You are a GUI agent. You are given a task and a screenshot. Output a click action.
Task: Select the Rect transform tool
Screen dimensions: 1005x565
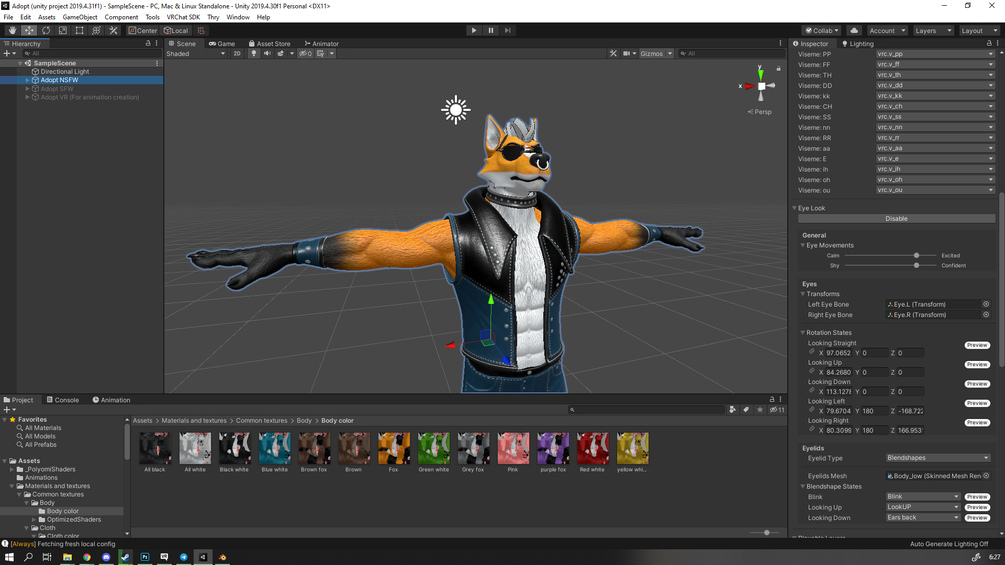point(79,30)
